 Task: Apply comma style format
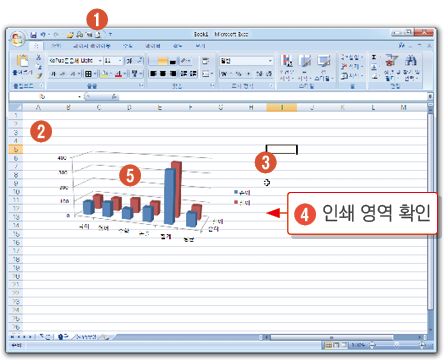coord(249,74)
